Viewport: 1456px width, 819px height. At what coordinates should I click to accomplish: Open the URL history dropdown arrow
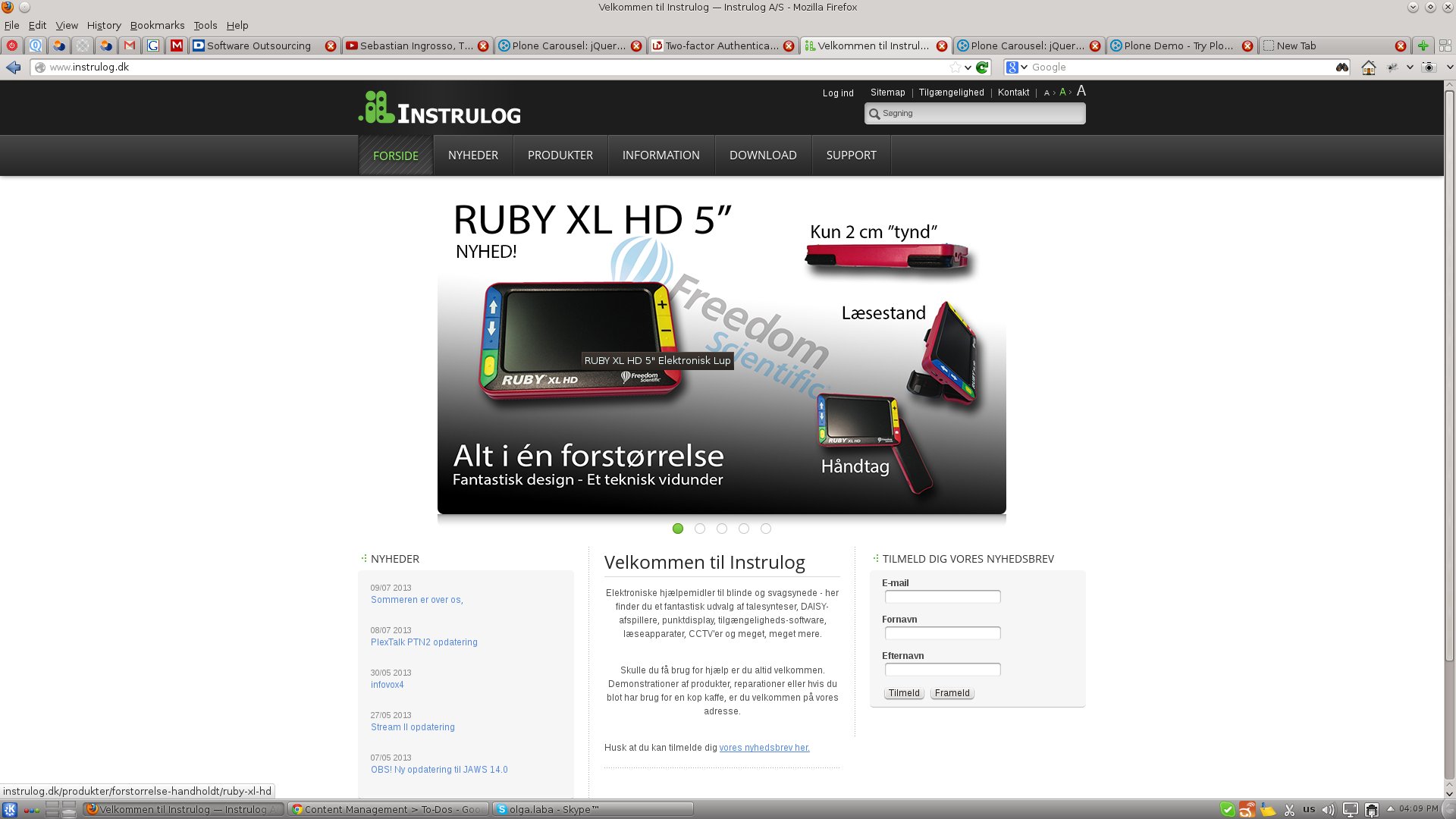(968, 67)
